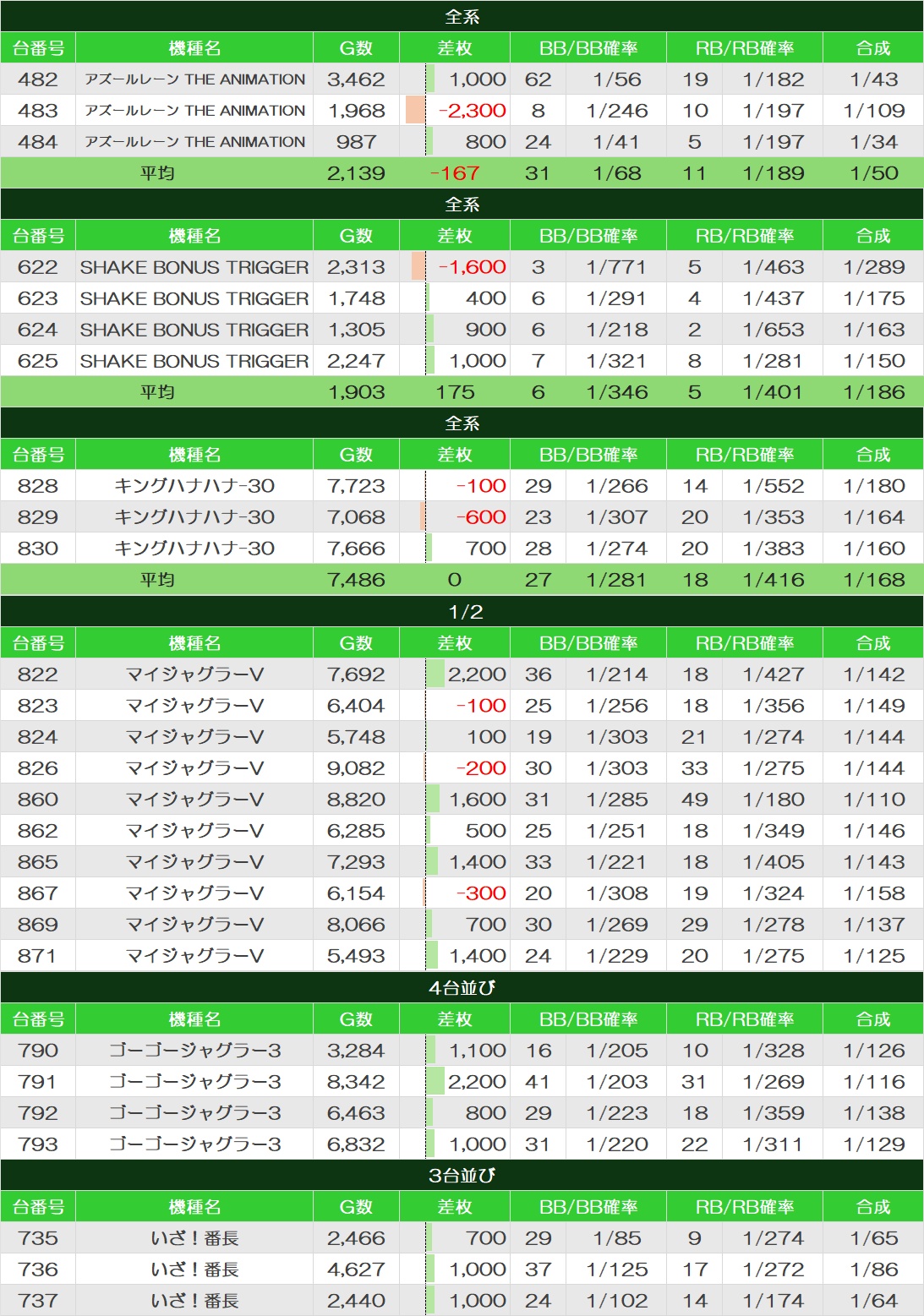The width and height of the screenshot is (924, 1316).
Task: Select the G count 987
Action: 356,142
